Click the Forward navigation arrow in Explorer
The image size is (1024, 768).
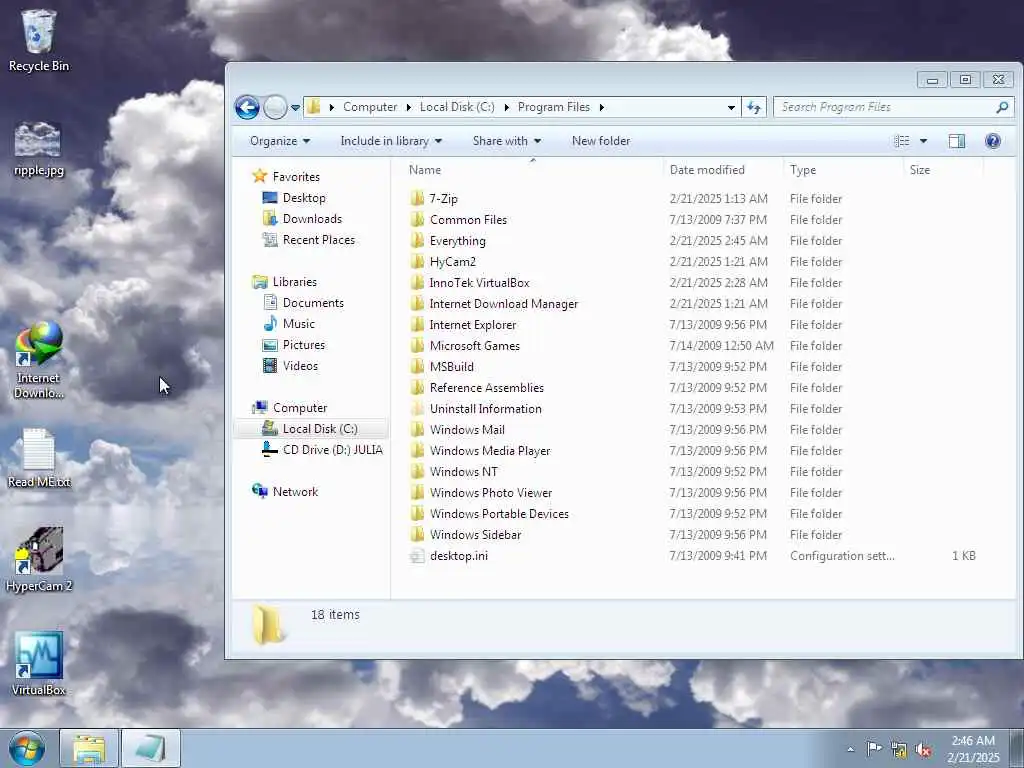(x=275, y=107)
